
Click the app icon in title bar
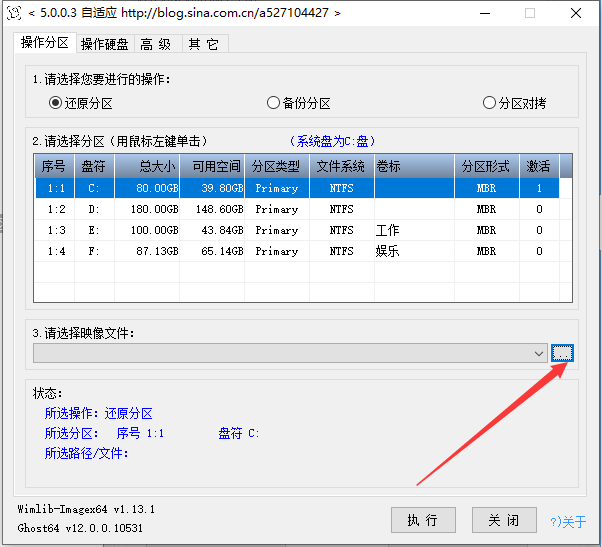click(x=14, y=13)
